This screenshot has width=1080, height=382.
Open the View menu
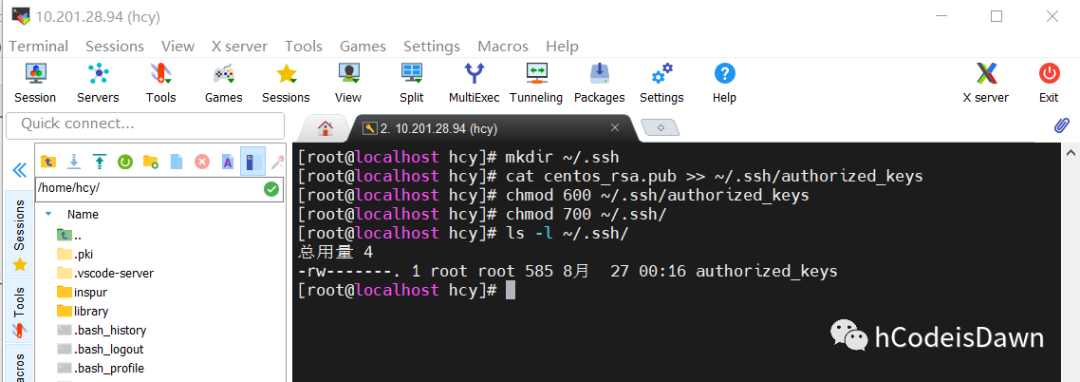tap(178, 46)
